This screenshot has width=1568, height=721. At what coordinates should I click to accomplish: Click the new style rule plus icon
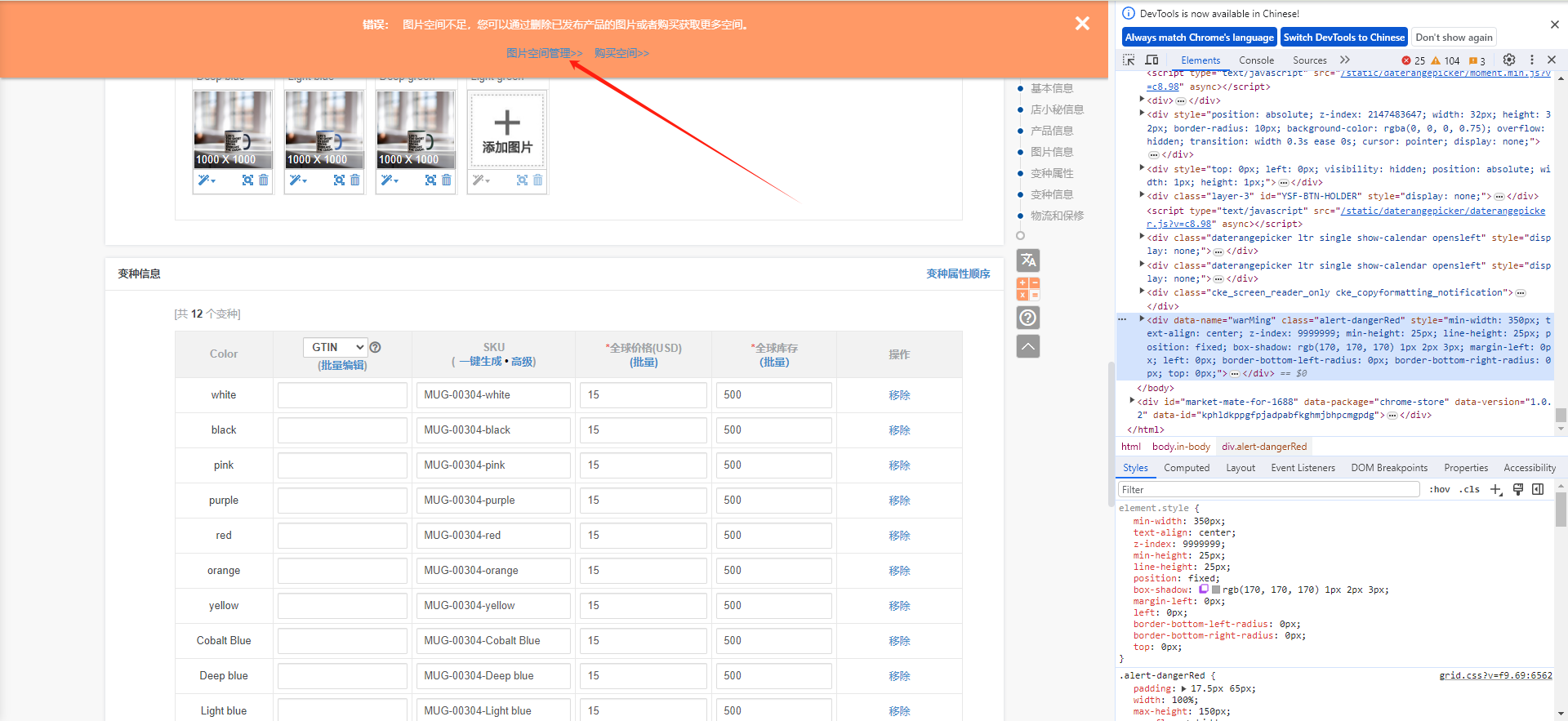pyautogui.click(x=1495, y=489)
